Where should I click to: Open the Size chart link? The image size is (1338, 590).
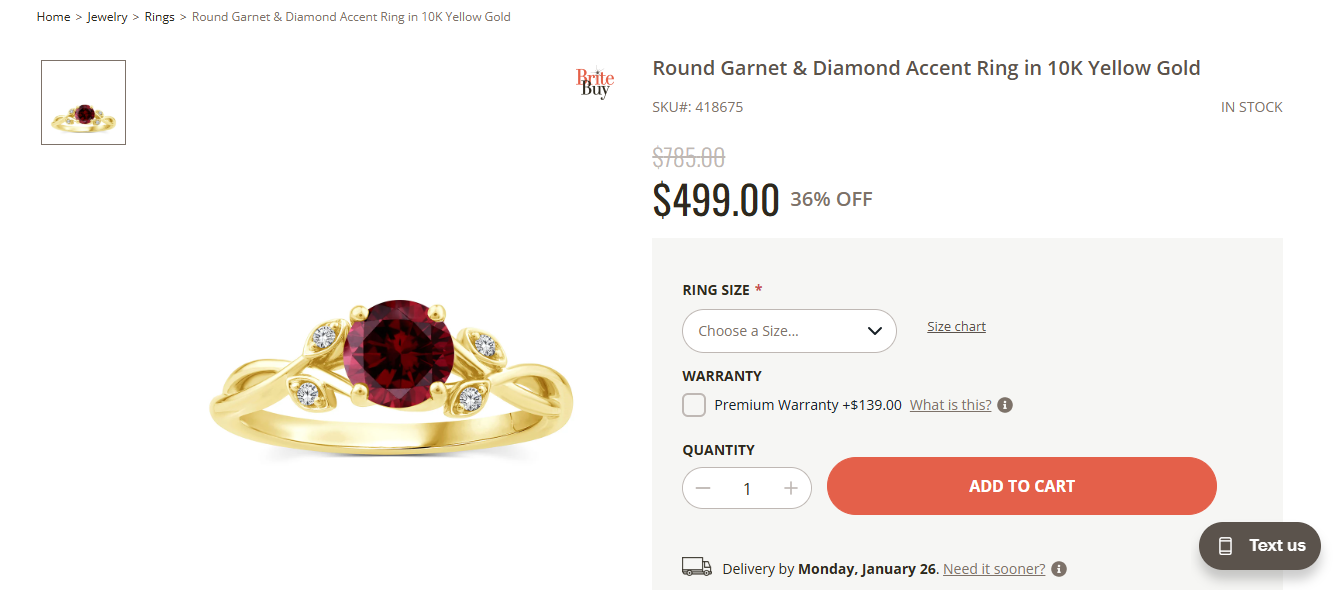[x=956, y=327]
